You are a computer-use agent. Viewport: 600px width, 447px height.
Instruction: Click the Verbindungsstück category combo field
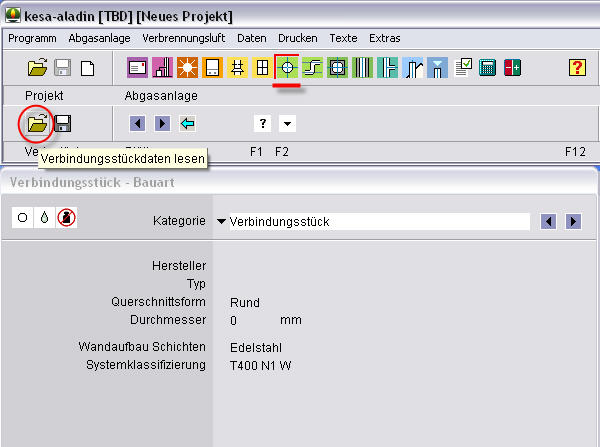pyautogui.click(x=377, y=221)
